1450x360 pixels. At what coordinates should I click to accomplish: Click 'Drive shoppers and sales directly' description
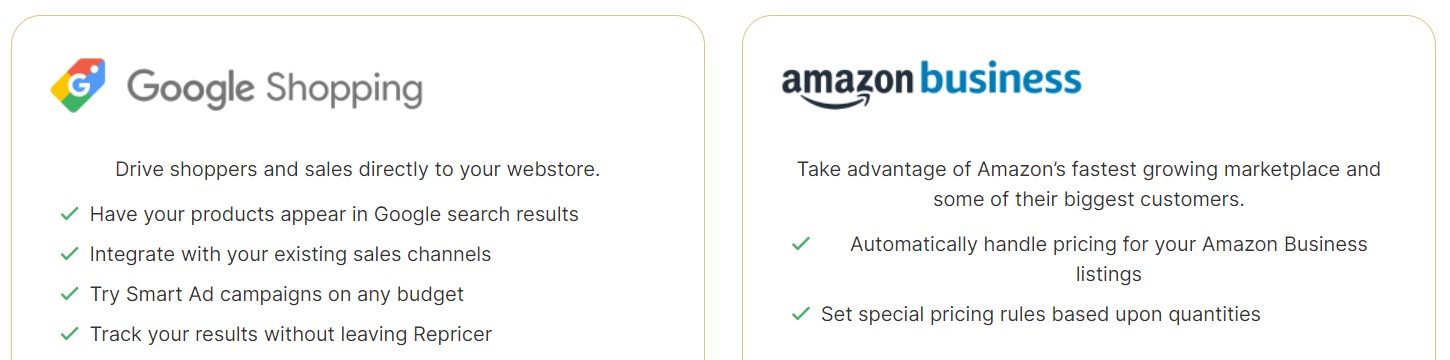pos(358,169)
